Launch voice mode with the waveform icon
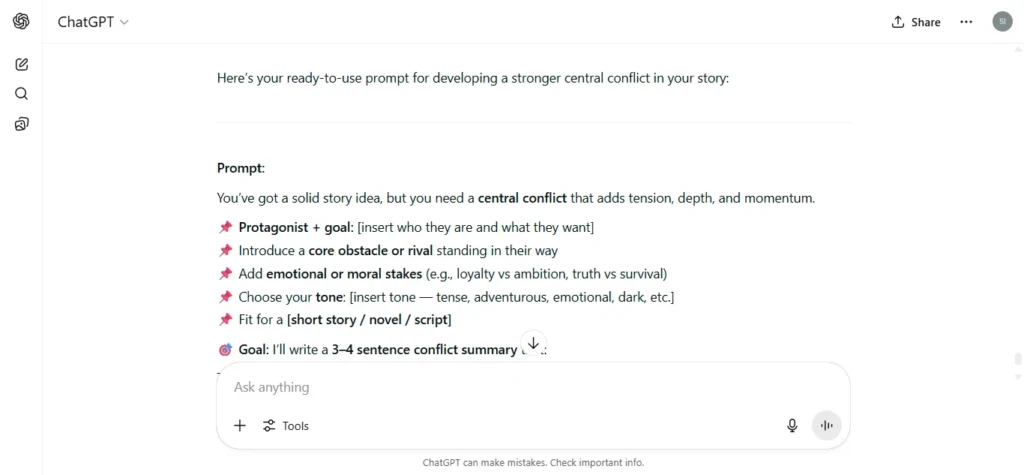Viewport: 1024px width, 475px height. [x=827, y=426]
